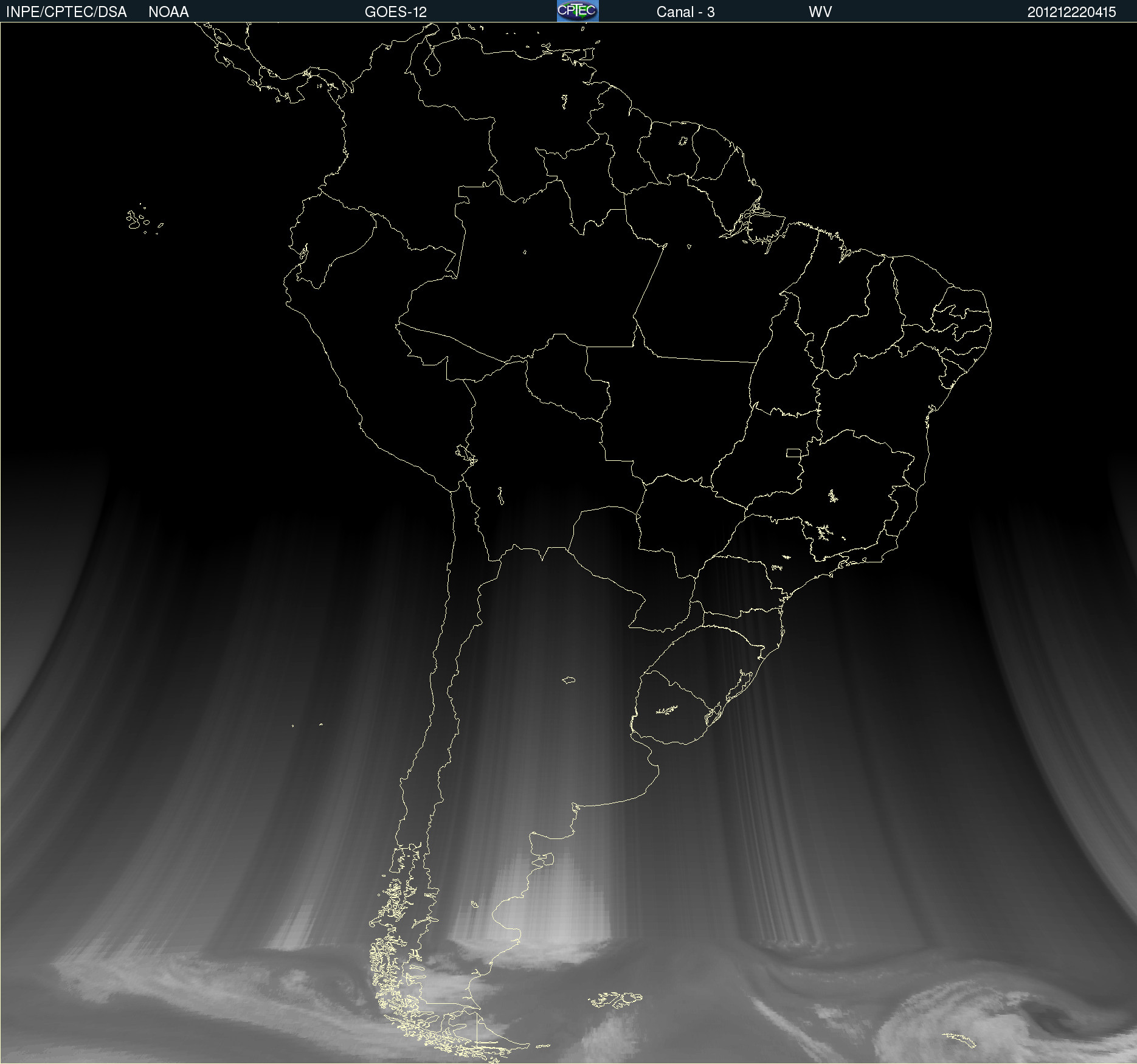Click the timestamp 201212220415
The height and width of the screenshot is (1064, 1137).
1071,12
